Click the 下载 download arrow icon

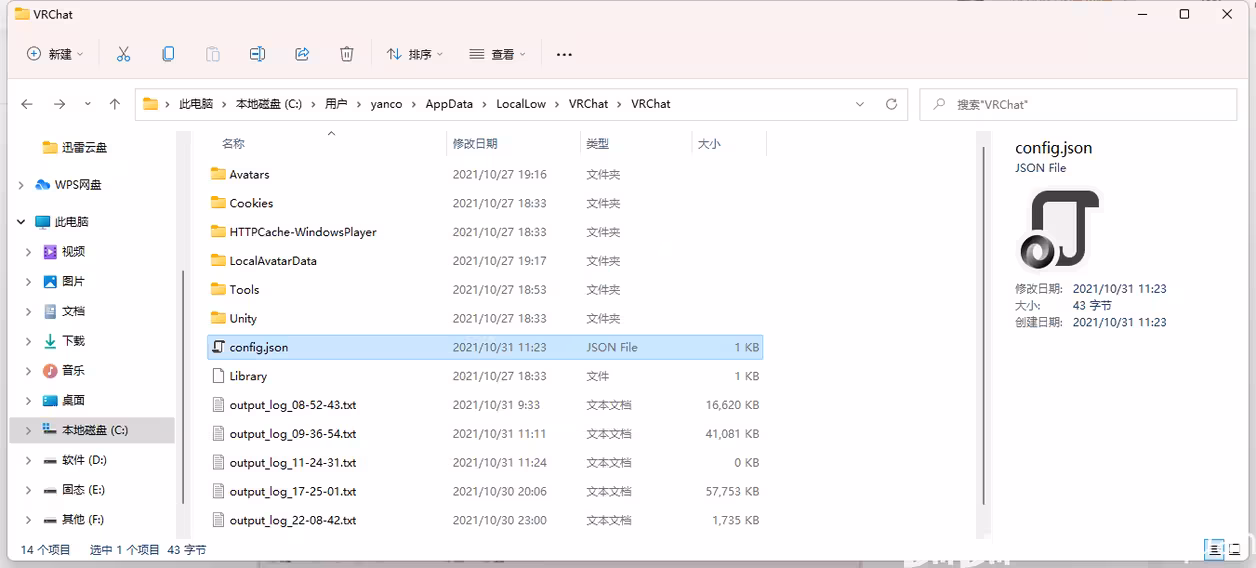pos(50,341)
